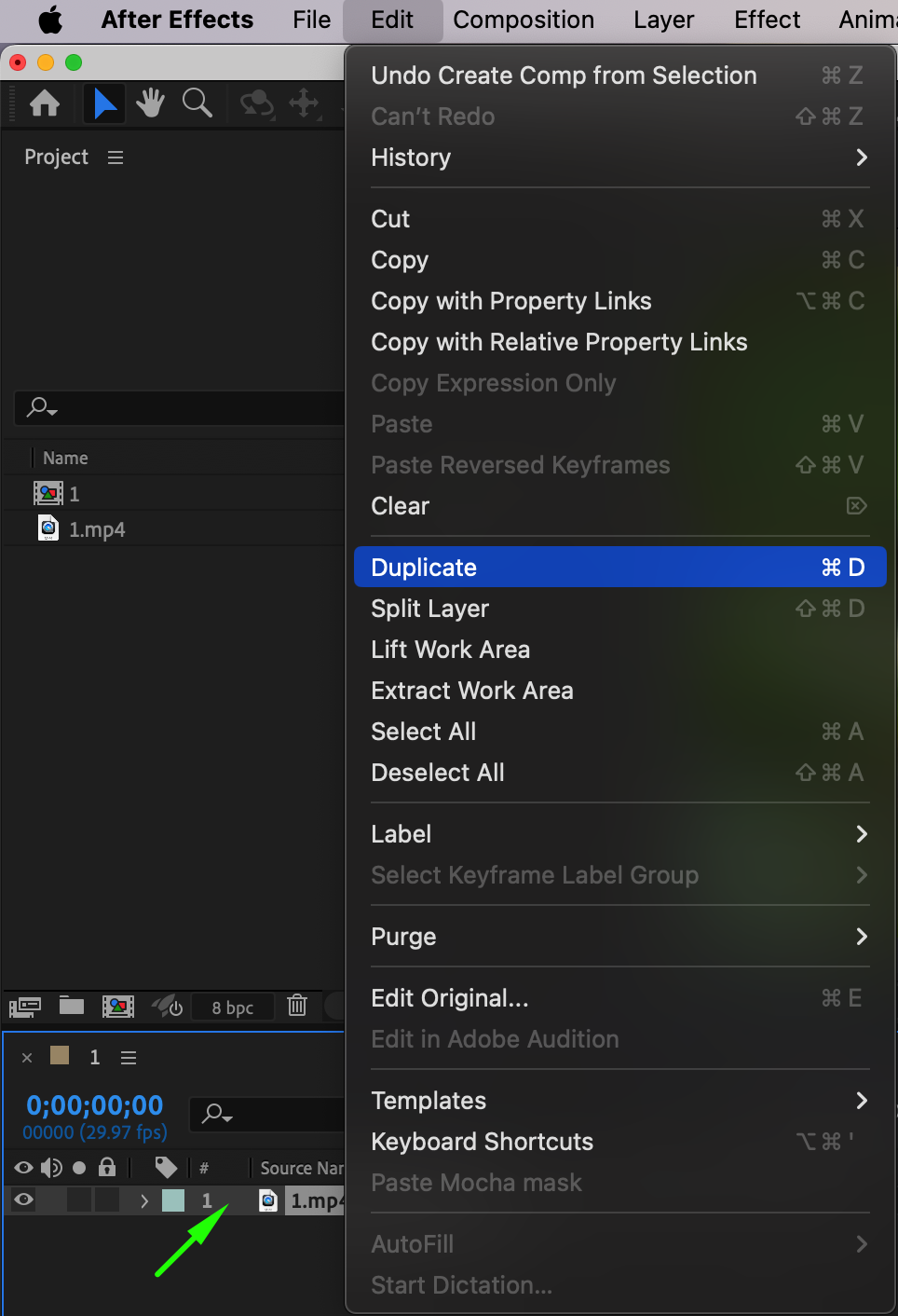Select the Selection arrow tool
The width and height of the screenshot is (898, 1316).
(x=105, y=103)
